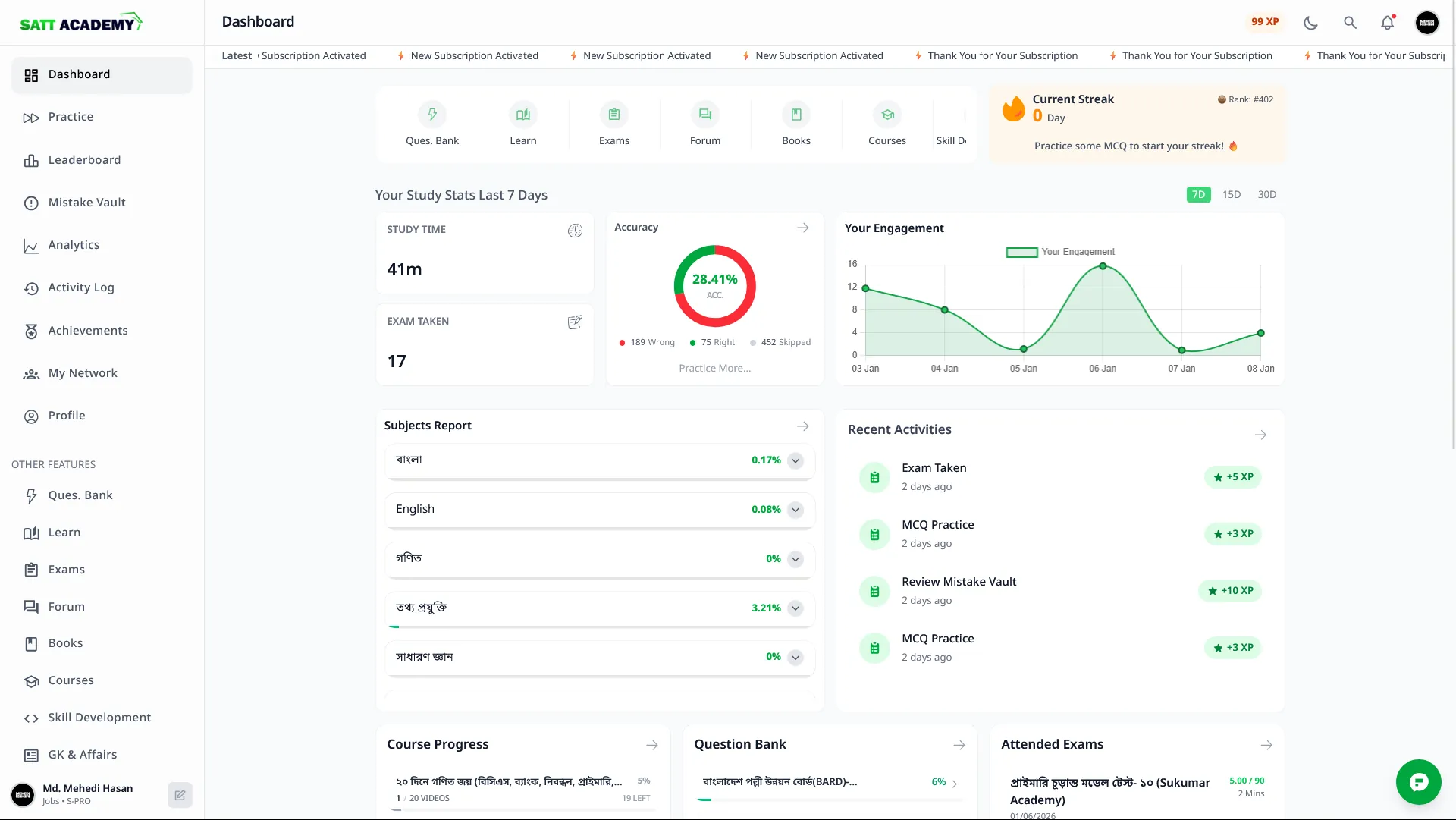
Task: Click the 06 Jan engagement data point
Action: tap(1103, 266)
